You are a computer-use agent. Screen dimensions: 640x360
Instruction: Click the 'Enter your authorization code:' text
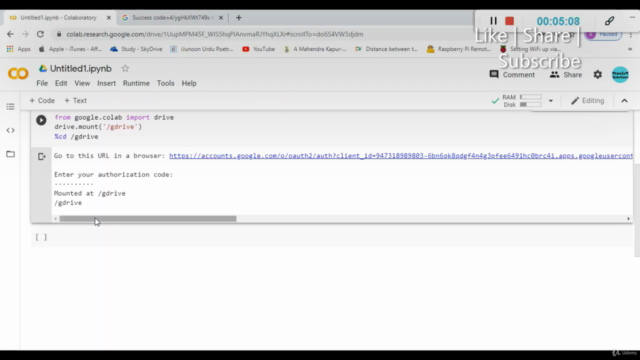point(113,174)
